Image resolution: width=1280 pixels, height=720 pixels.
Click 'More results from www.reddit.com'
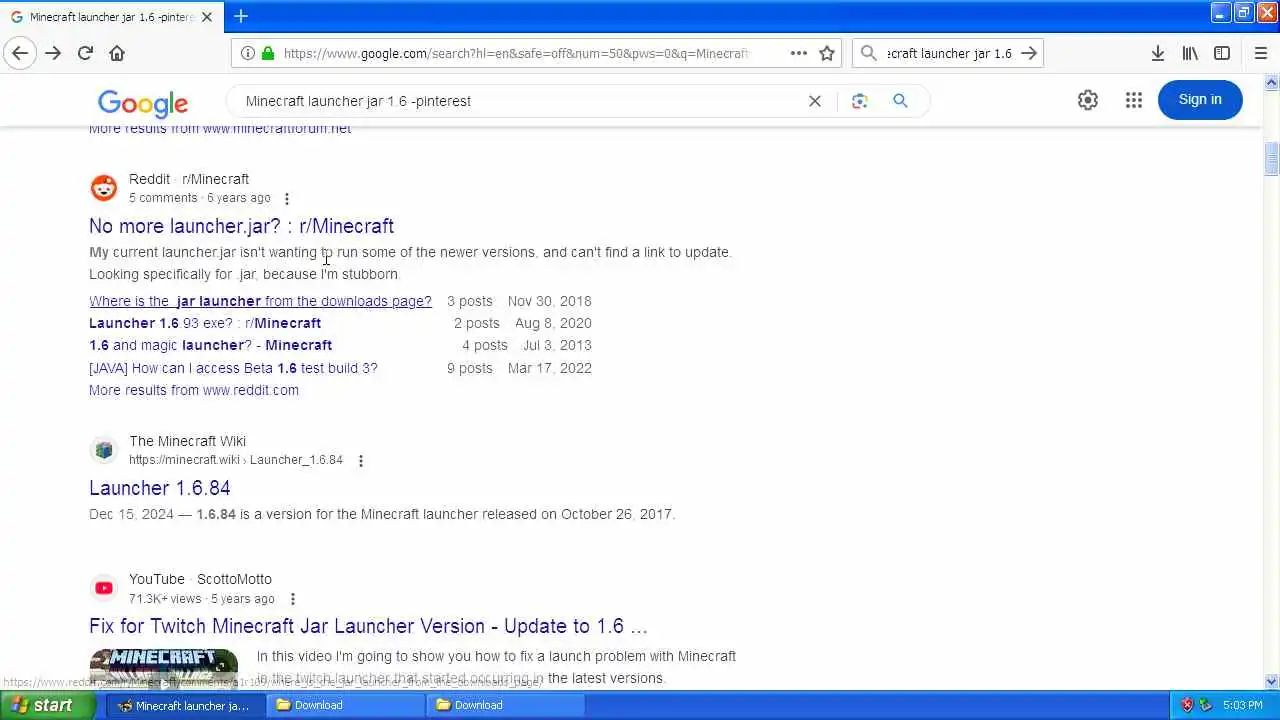[194, 390]
